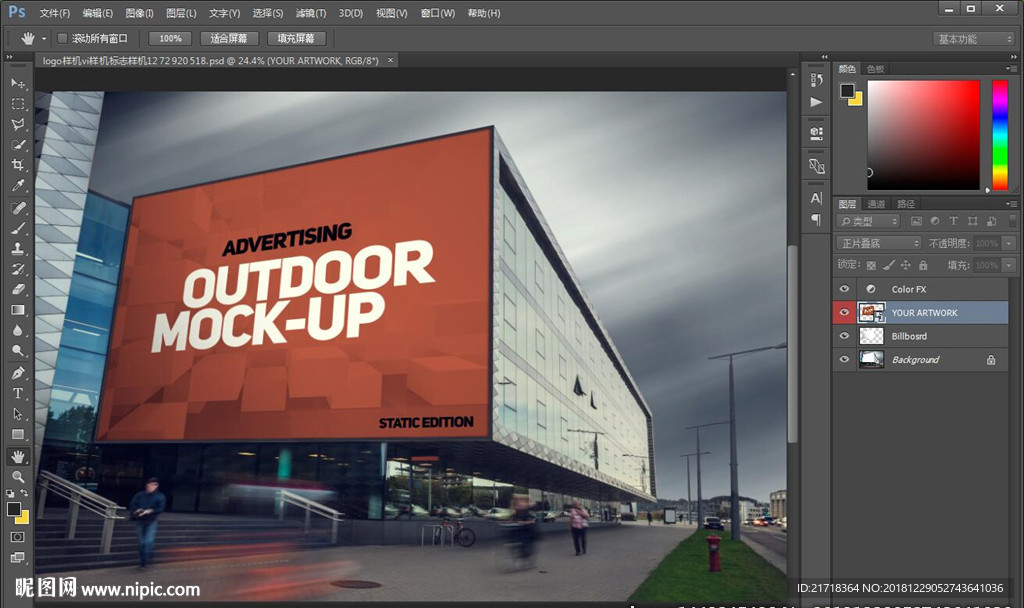Switch to the Channels tab
This screenshot has width=1024, height=608.
(x=876, y=204)
